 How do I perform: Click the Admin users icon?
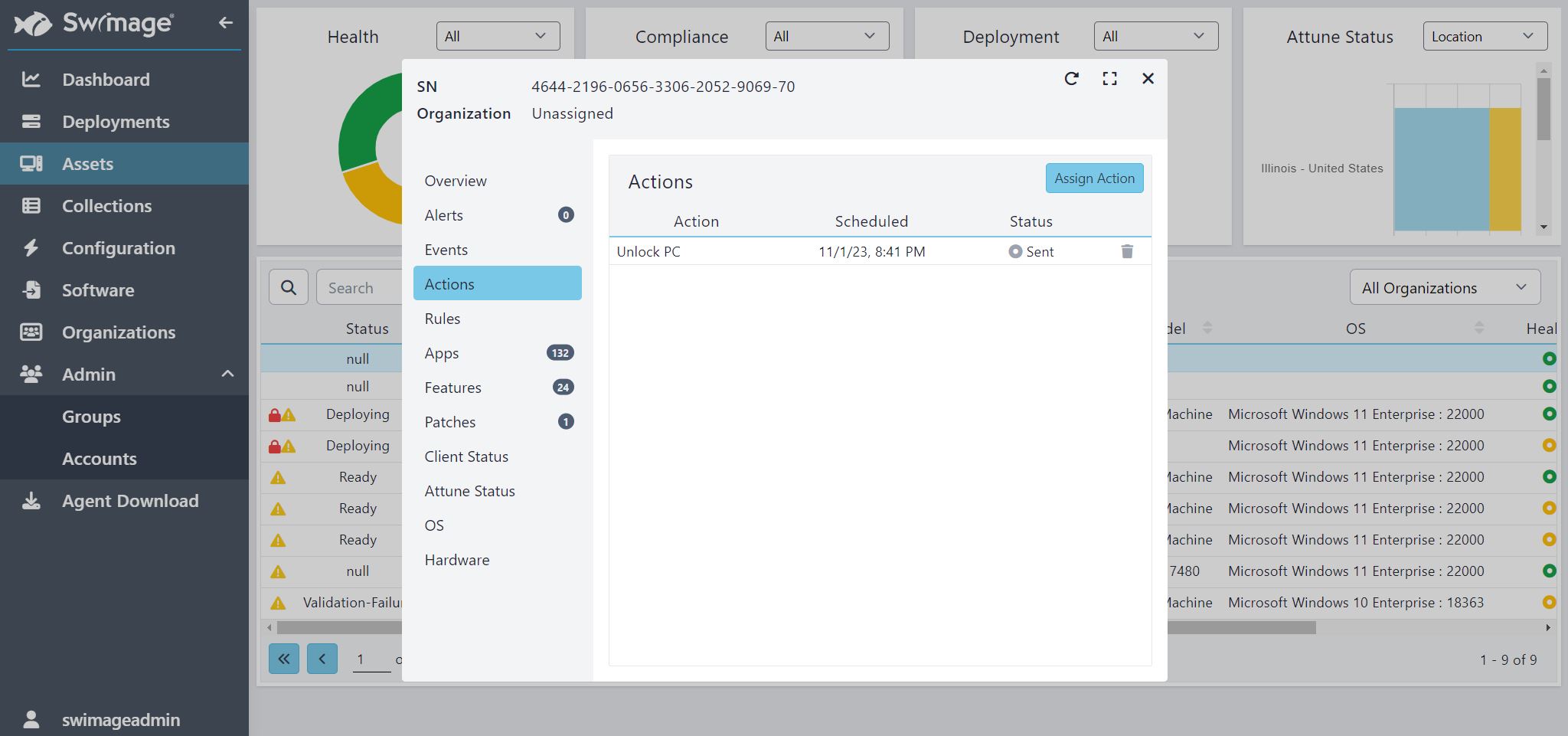pyautogui.click(x=31, y=374)
